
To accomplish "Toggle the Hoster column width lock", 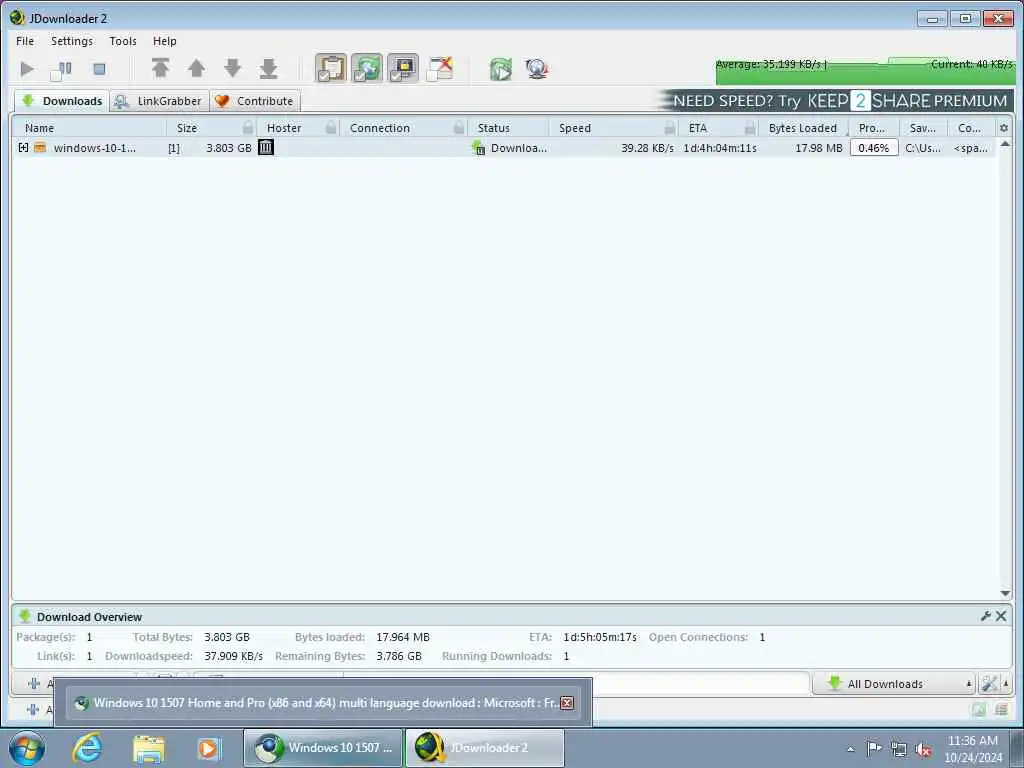I will coord(331,127).
